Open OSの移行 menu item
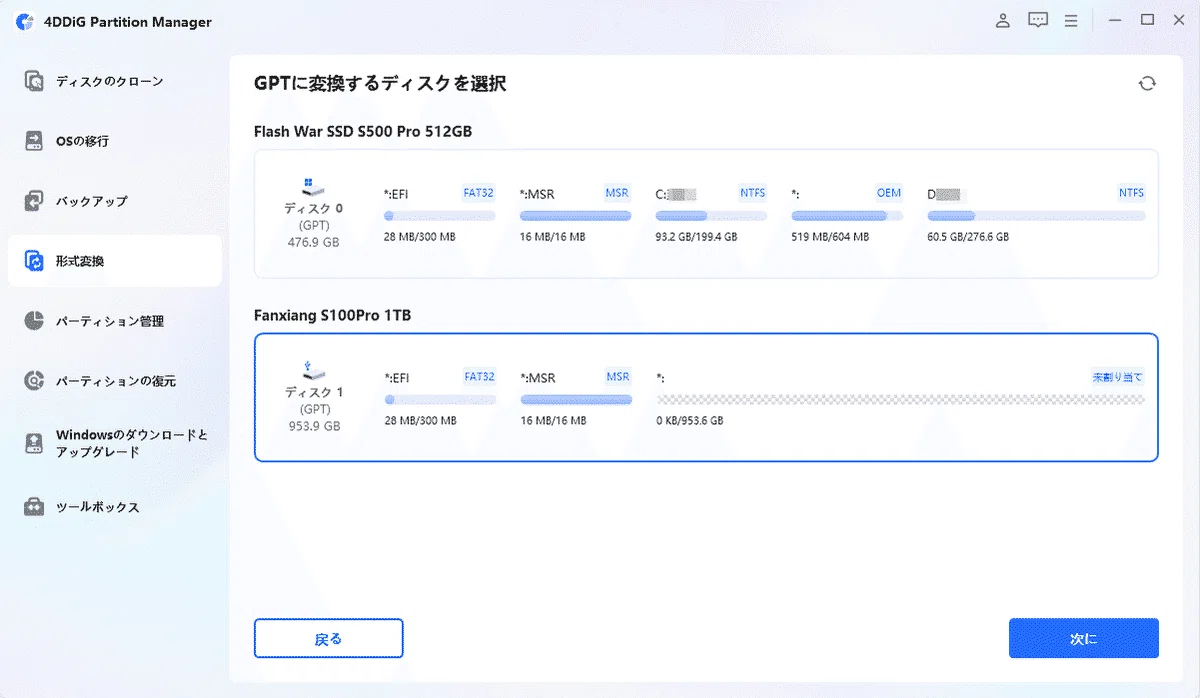Screen dimensions: 1200x698 pos(115,141)
